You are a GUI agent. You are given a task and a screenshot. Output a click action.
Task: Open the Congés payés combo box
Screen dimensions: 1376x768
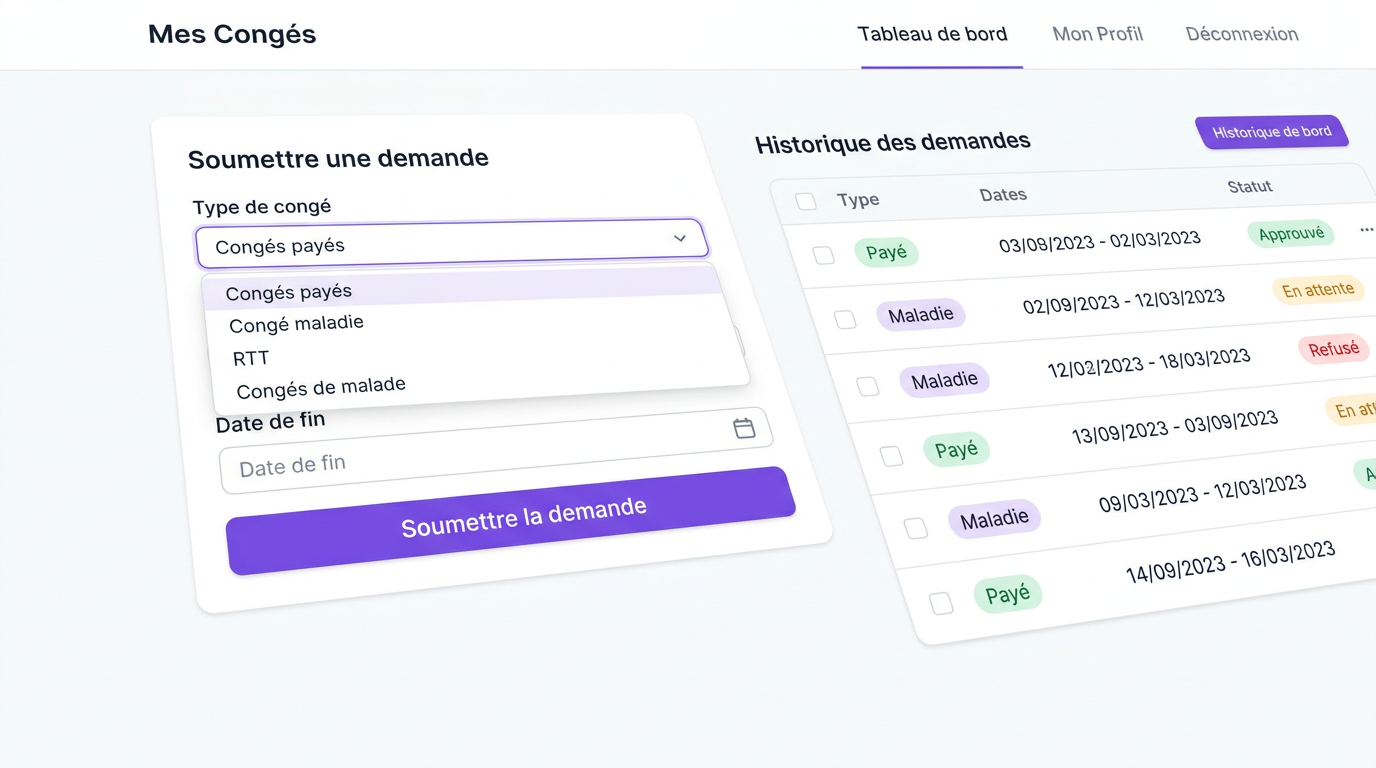click(452, 243)
